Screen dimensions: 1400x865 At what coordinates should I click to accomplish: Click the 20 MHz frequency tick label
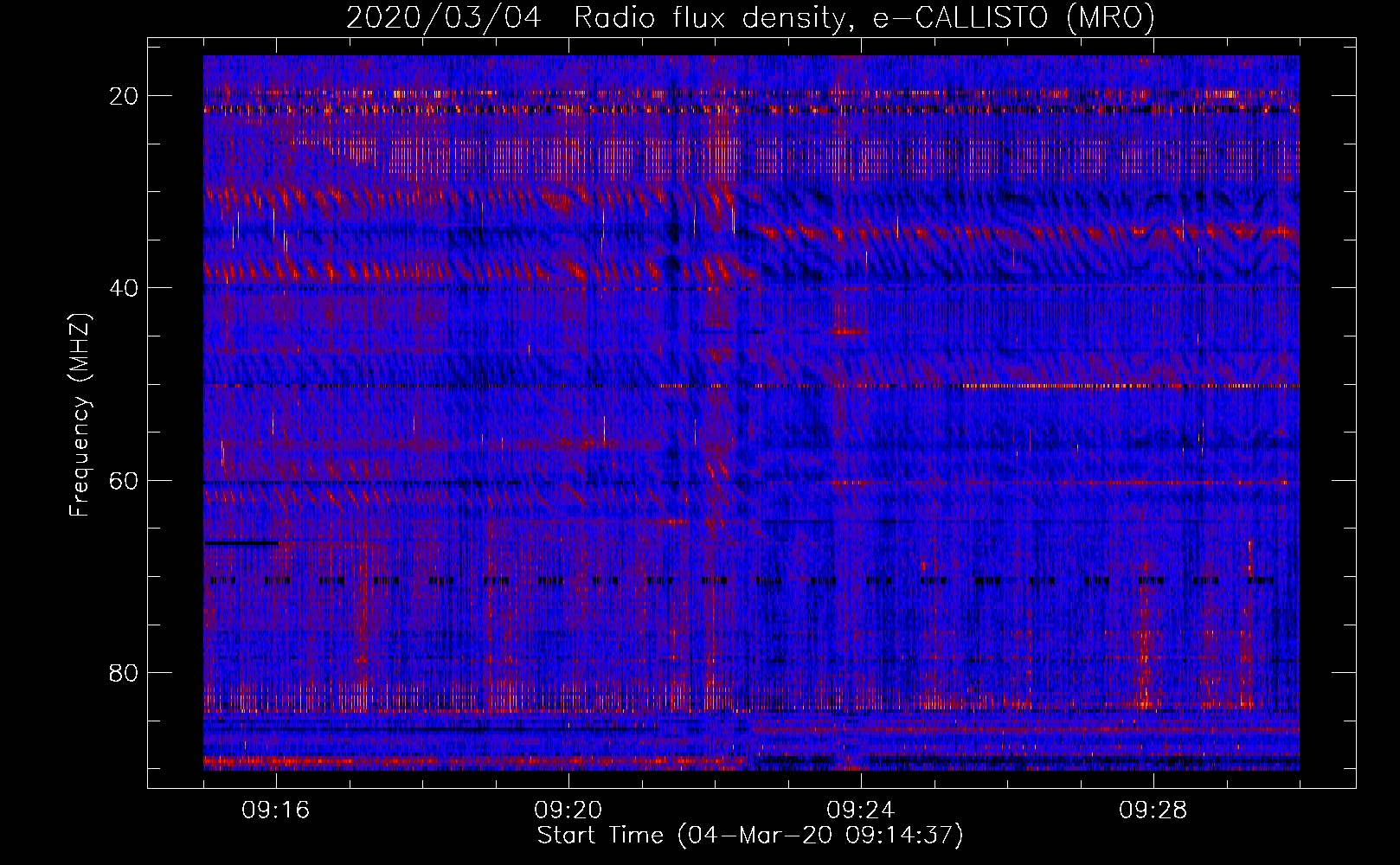click(x=125, y=96)
